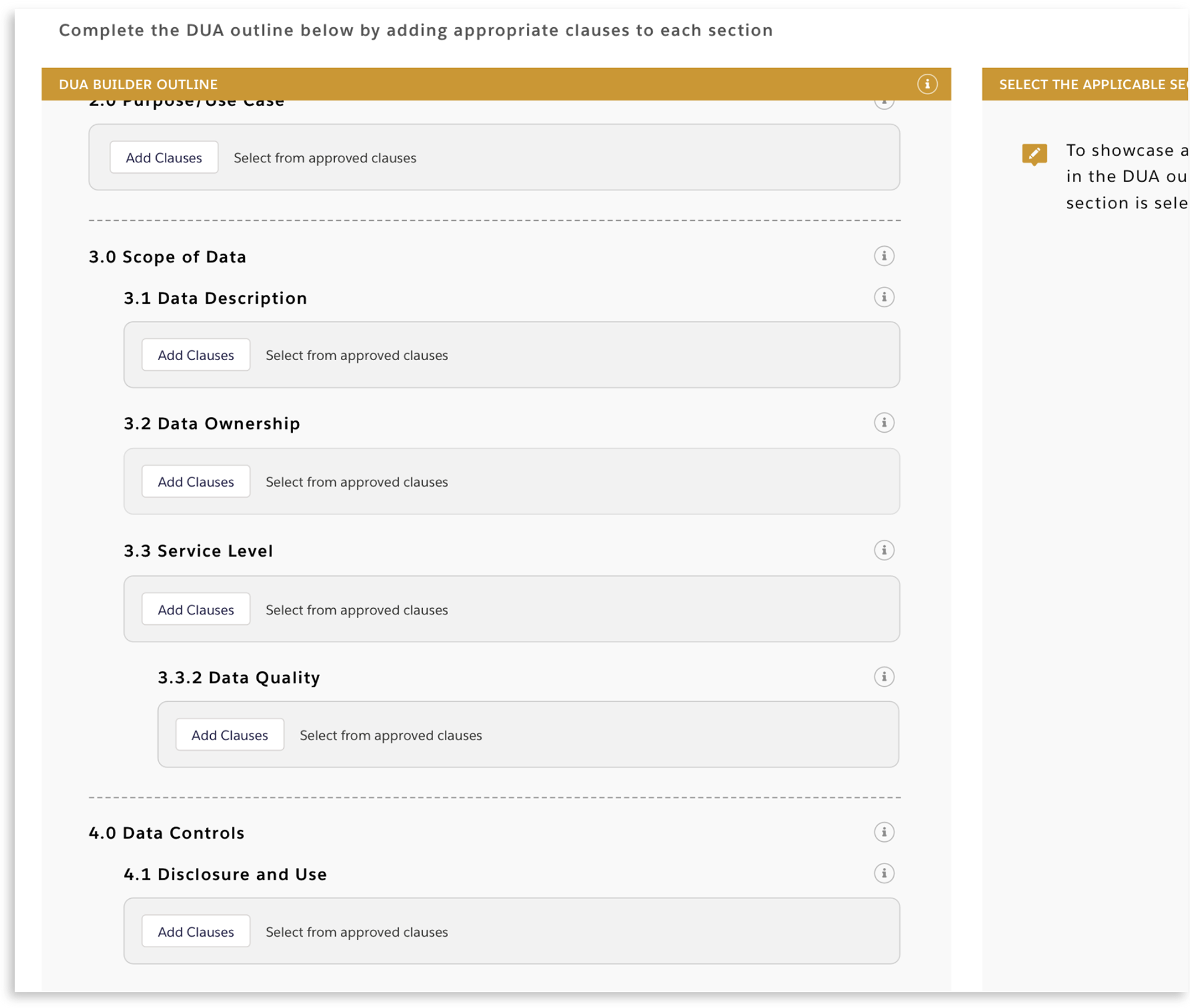Click Select the Applicable Section panel header
The width and height of the screenshot is (1190, 1008).
pyautogui.click(x=1091, y=84)
